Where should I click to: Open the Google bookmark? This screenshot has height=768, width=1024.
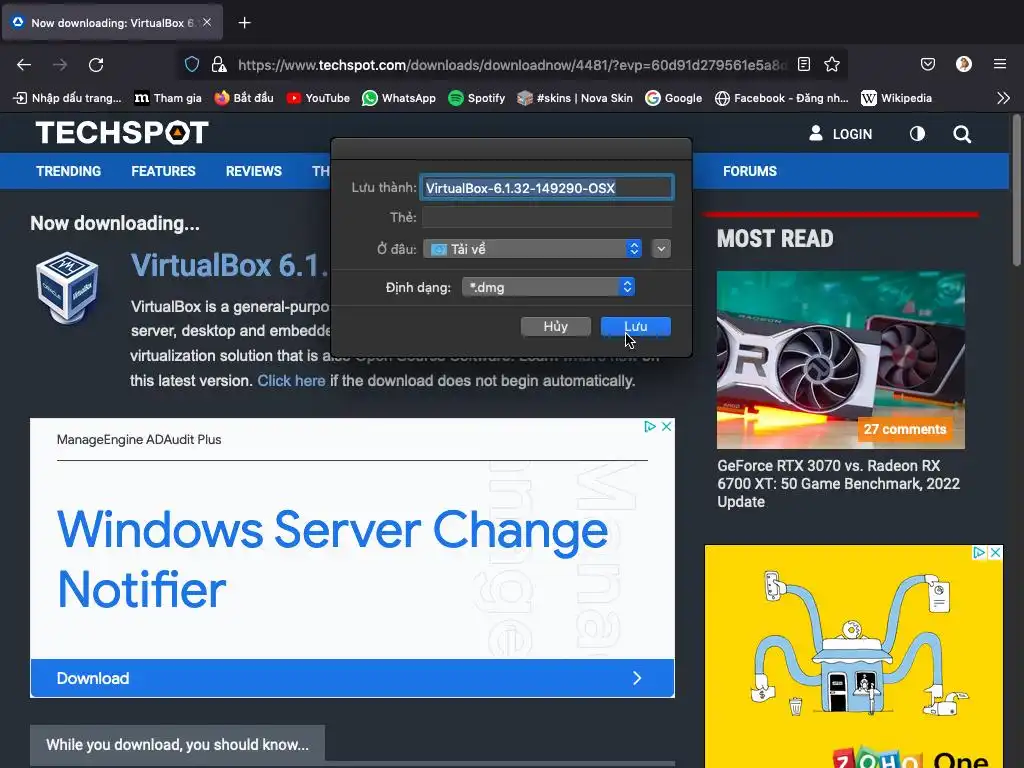pos(673,98)
